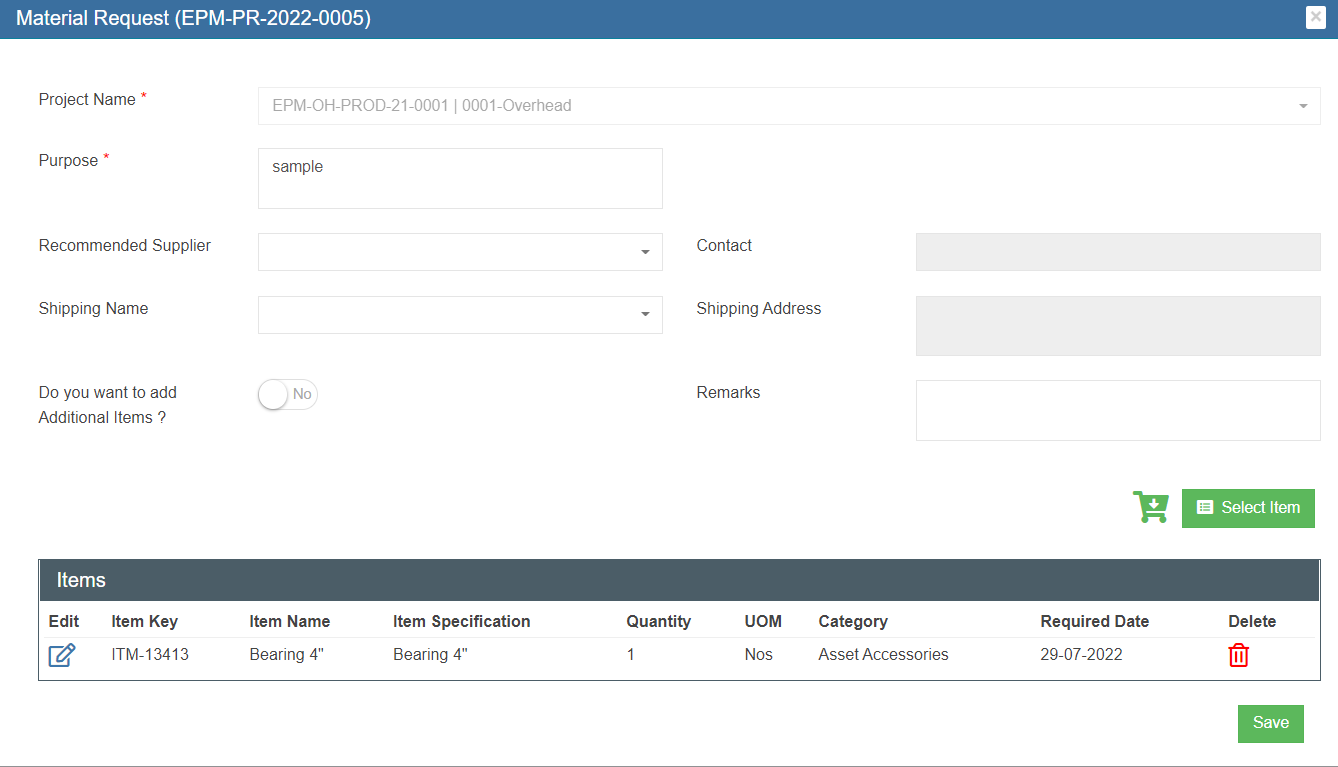This screenshot has height=767, width=1338.
Task: Toggle the Additional Items switch
Action: [288, 395]
